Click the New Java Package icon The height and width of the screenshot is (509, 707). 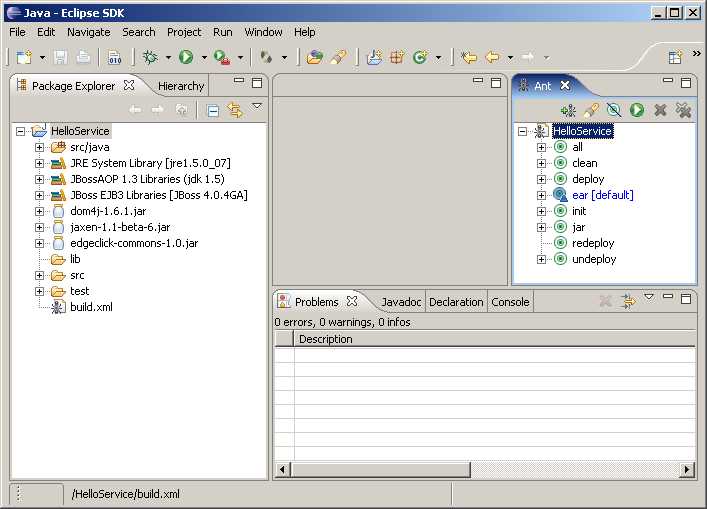pyautogui.click(x=397, y=57)
